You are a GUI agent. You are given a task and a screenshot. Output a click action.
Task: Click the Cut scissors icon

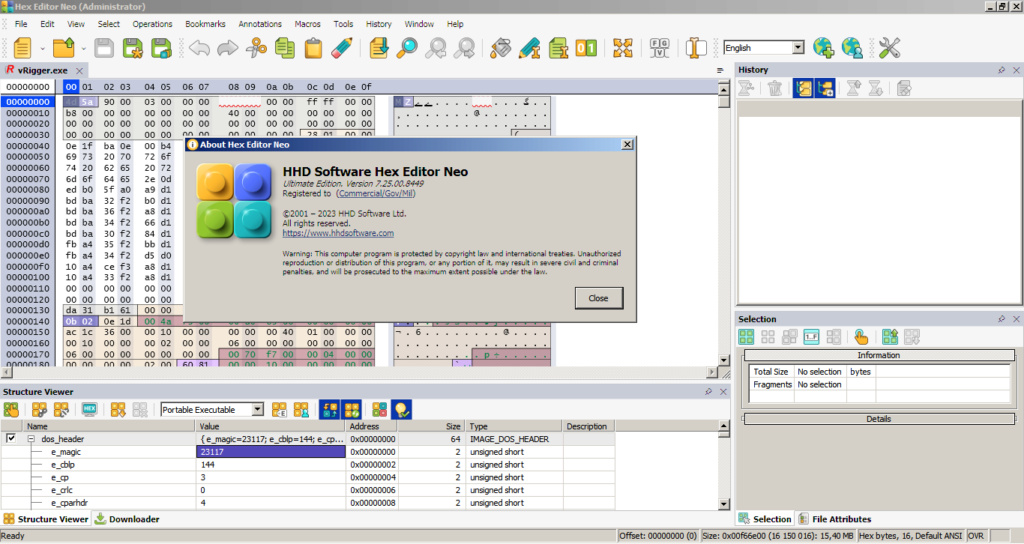point(257,48)
